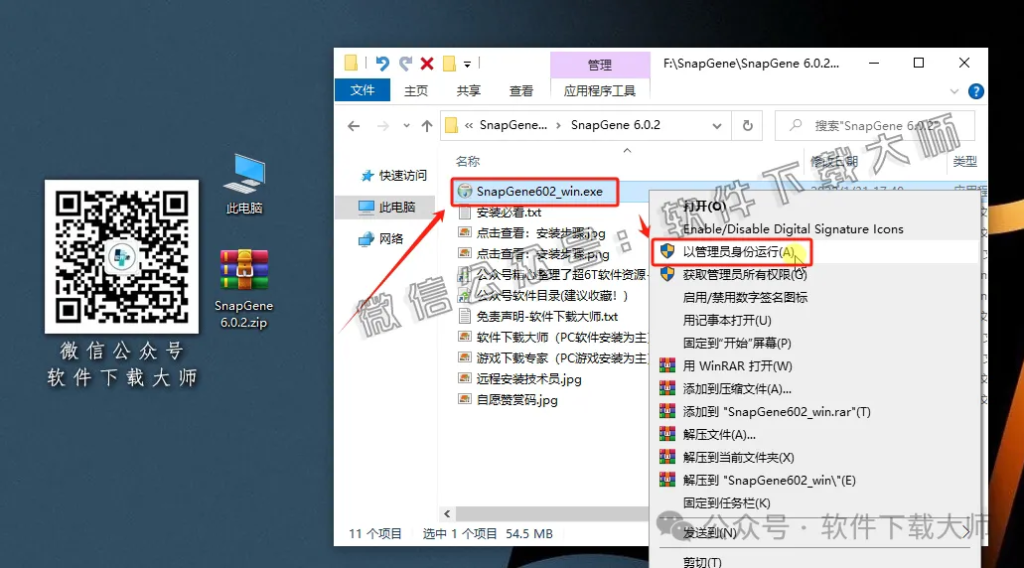Refresh the folder view

click(x=748, y=125)
